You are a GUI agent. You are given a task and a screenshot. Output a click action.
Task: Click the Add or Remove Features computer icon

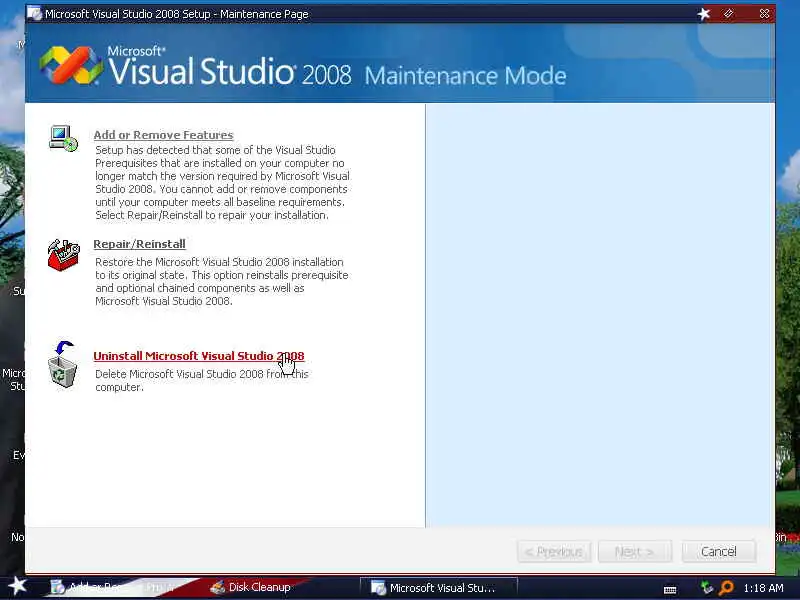64,138
